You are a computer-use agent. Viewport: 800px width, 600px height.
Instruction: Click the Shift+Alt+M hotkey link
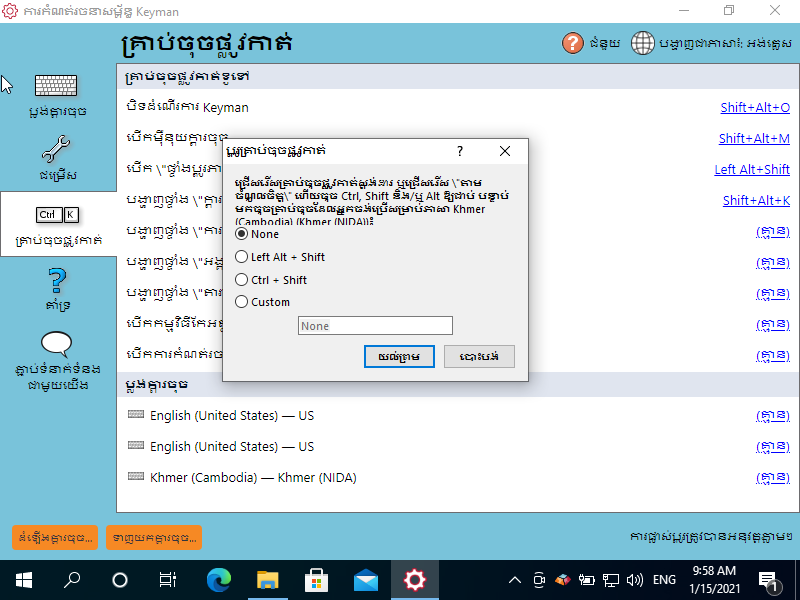coord(754,138)
